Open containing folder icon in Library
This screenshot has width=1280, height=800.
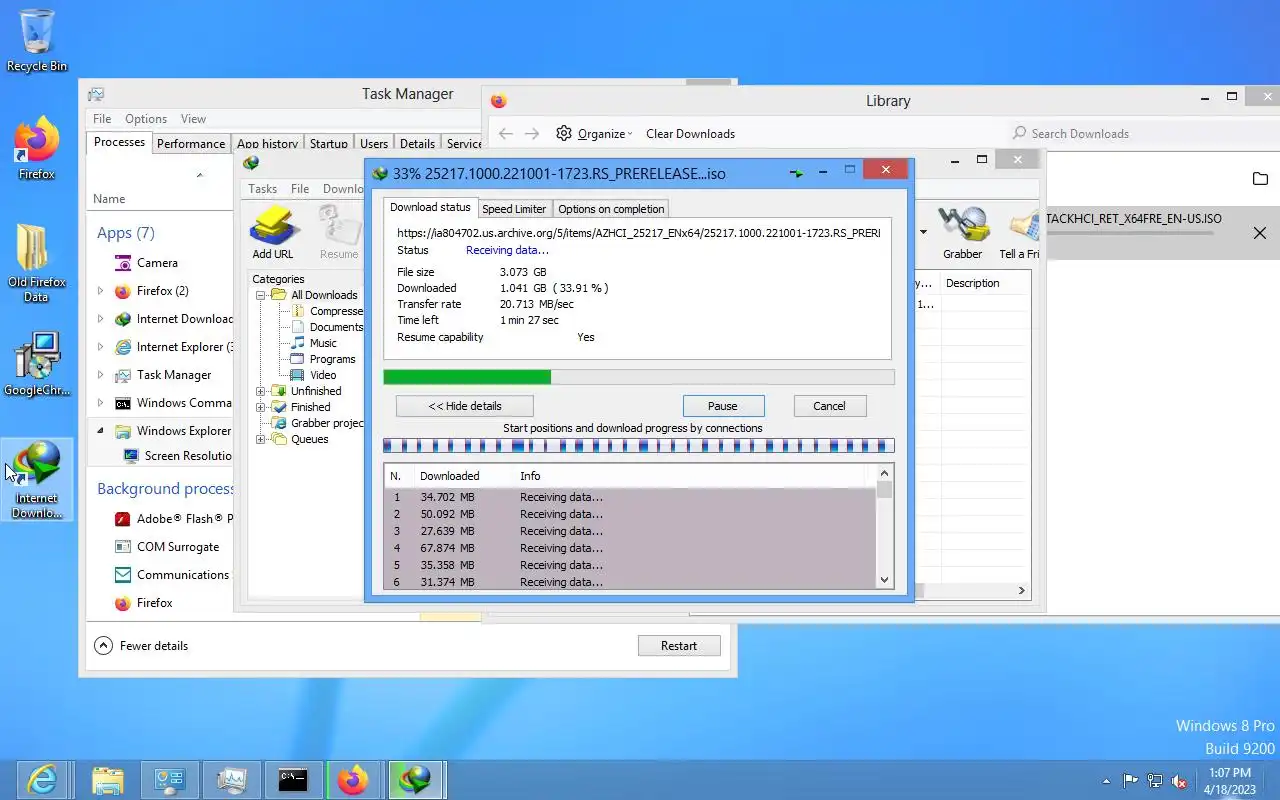click(x=1260, y=179)
